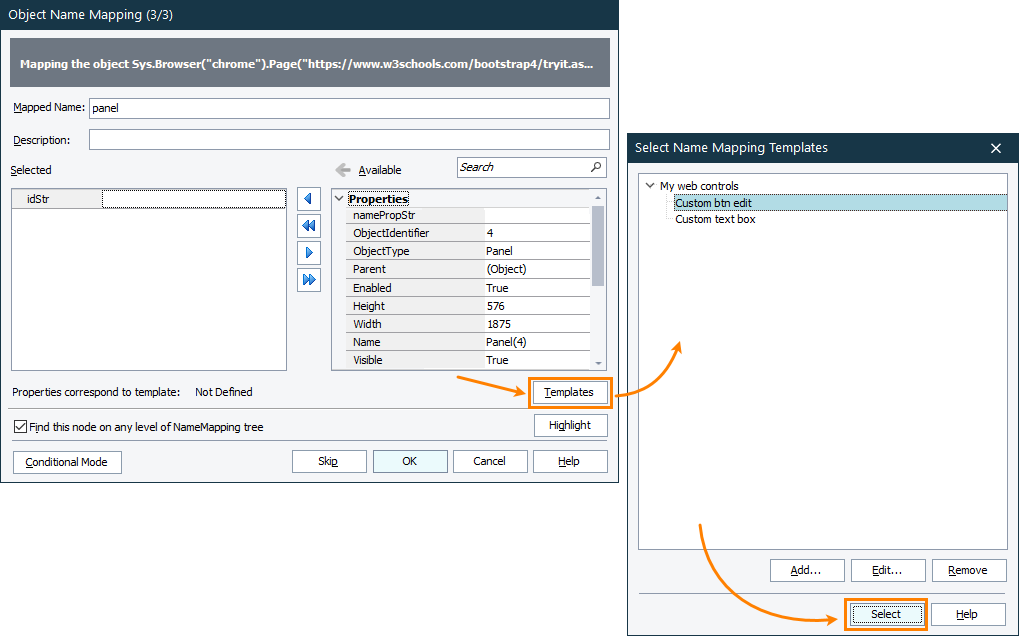Click Select in the templates dialog
The width and height of the screenshot is (1020, 636).
(886, 614)
